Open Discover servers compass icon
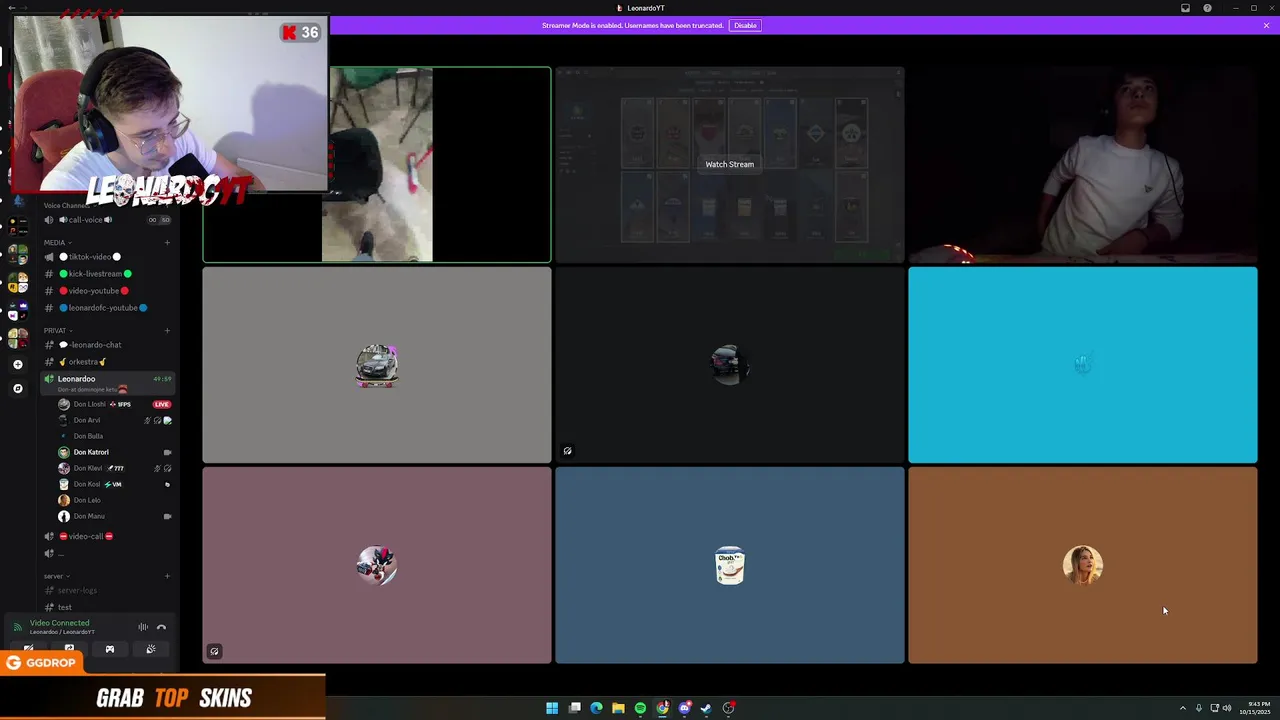This screenshot has height=720, width=1280. click(17, 388)
